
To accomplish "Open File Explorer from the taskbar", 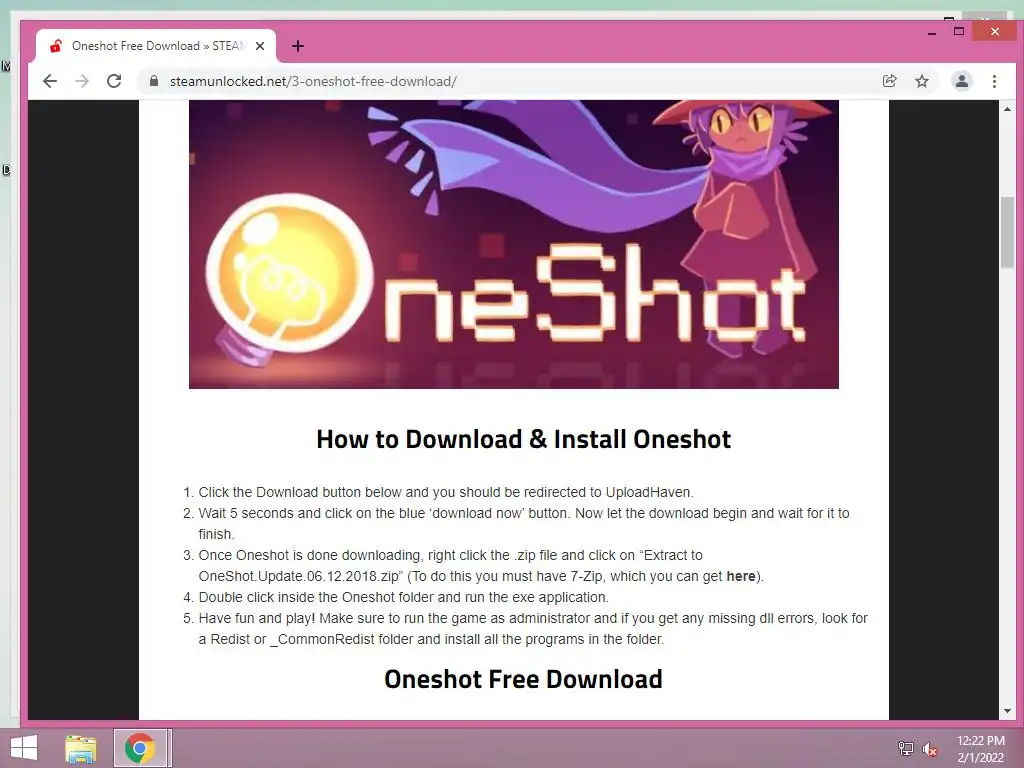I will (x=80, y=748).
